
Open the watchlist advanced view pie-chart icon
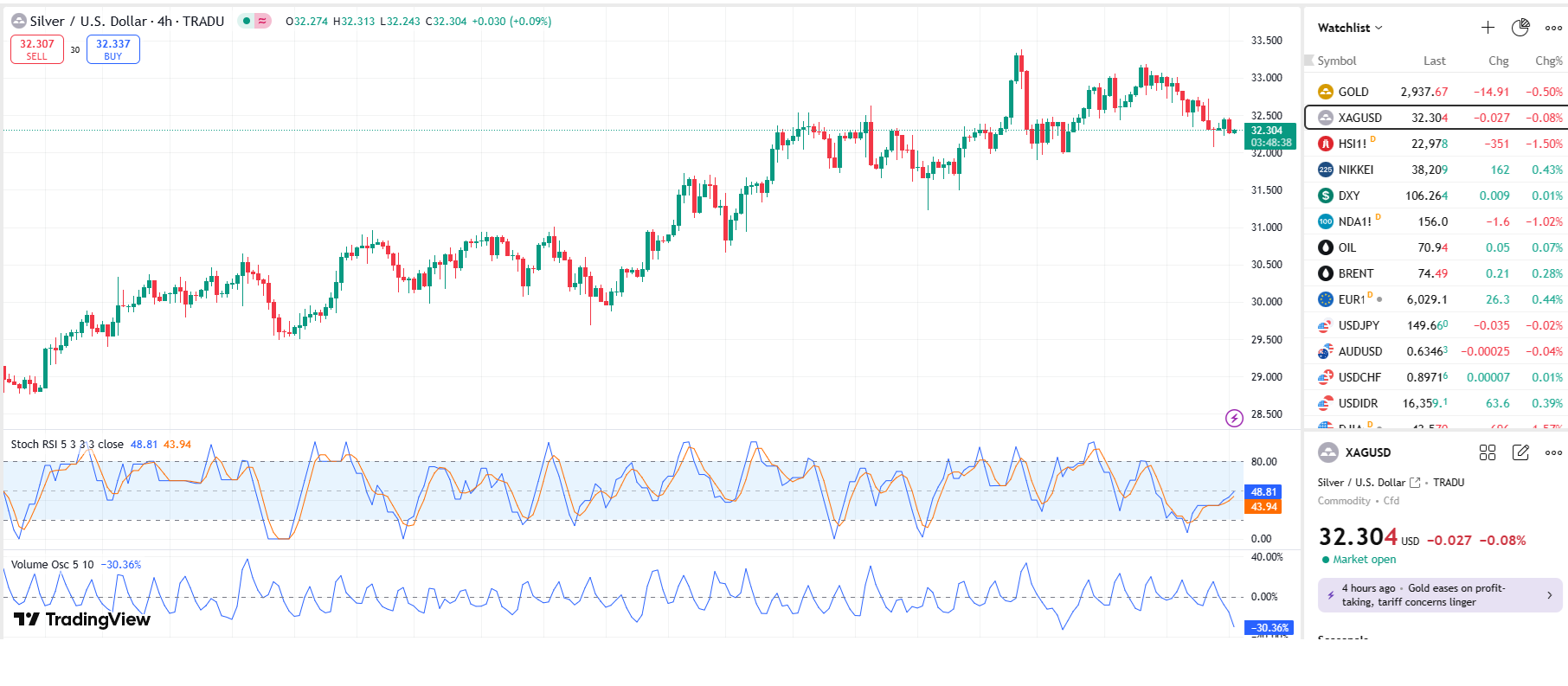click(1520, 28)
